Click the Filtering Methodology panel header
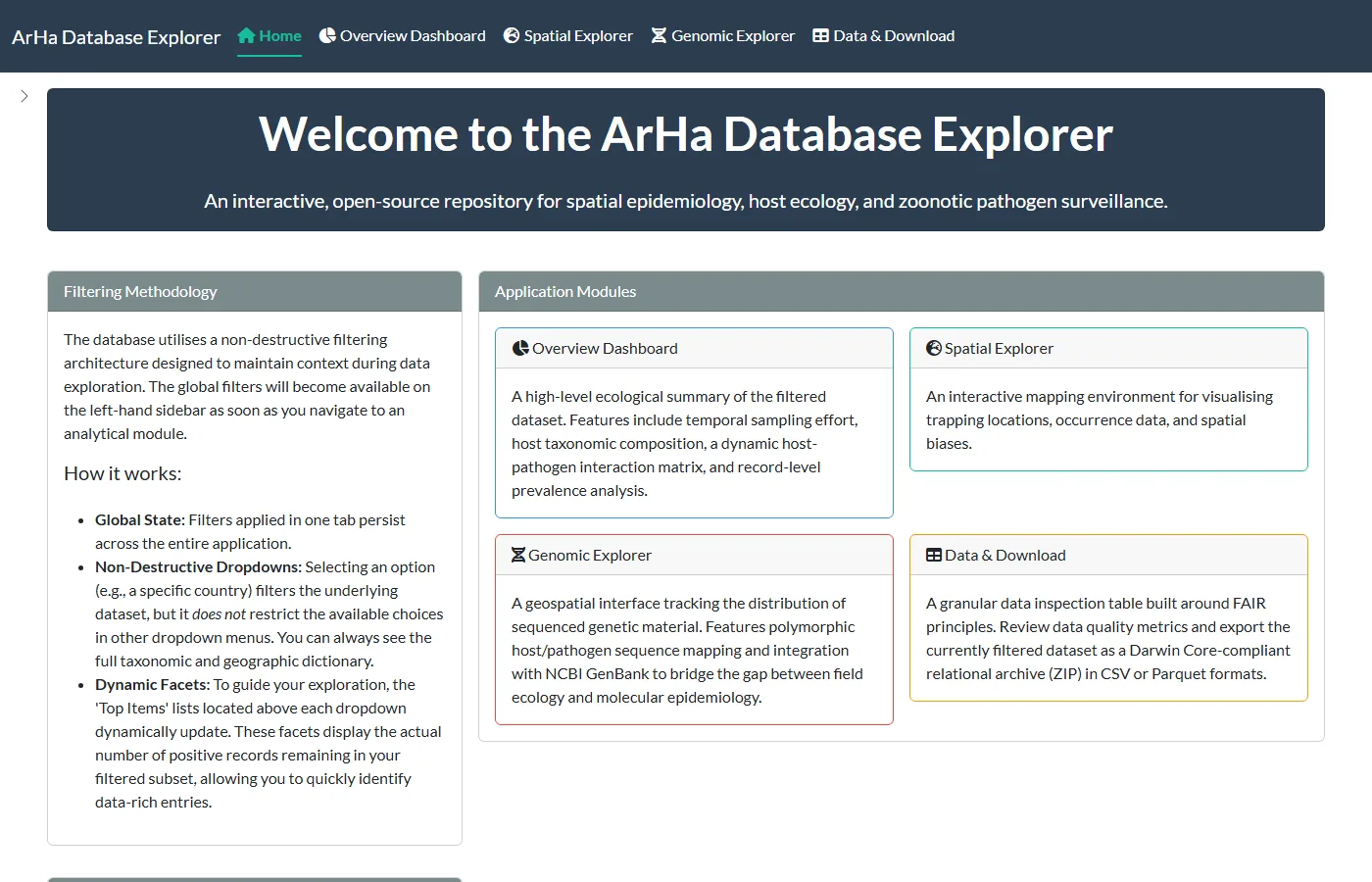 coord(255,291)
